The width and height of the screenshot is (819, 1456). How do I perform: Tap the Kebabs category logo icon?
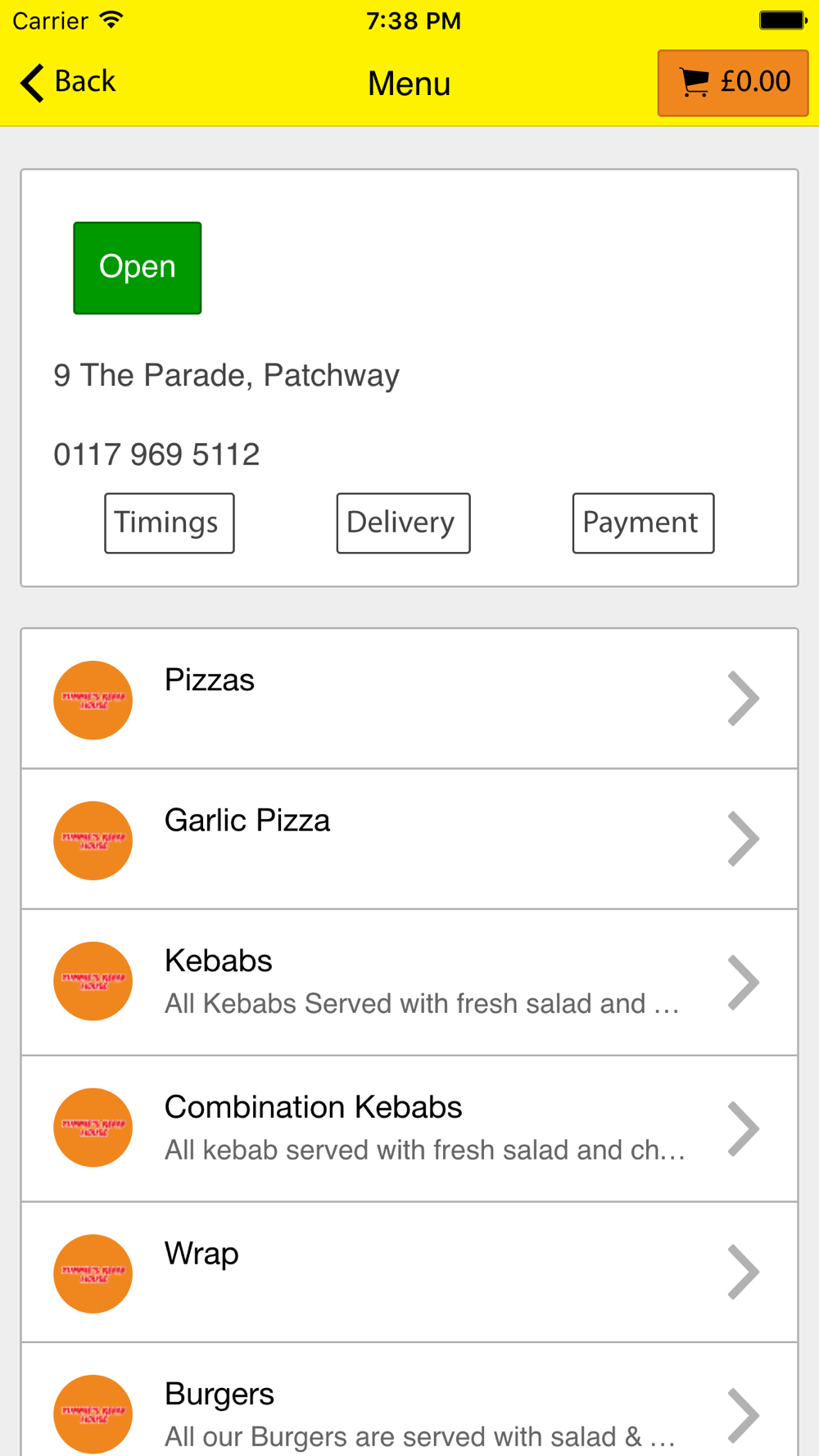tap(93, 981)
